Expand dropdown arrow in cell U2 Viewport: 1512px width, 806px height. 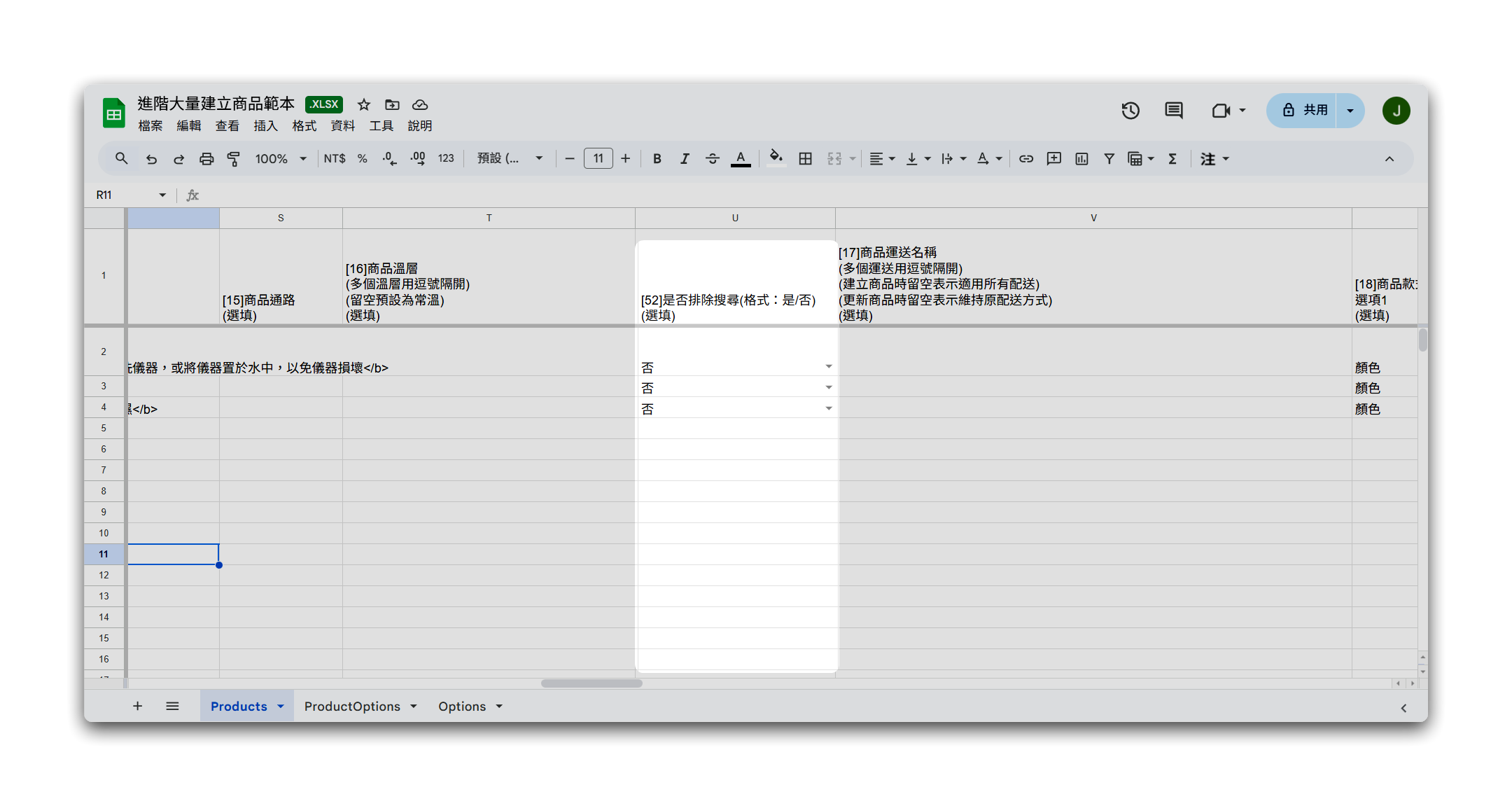(829, 367)
